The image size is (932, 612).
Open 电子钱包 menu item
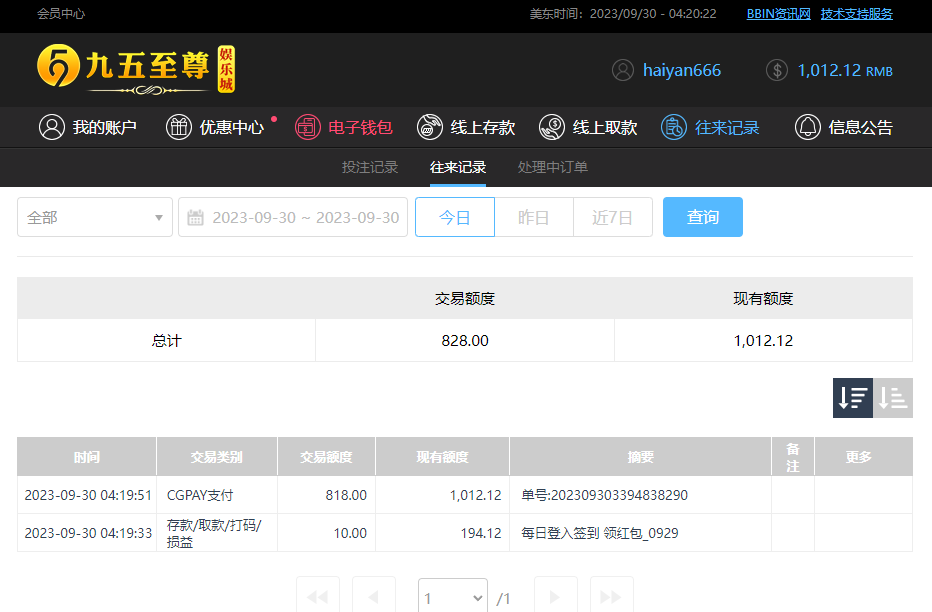click(344, 127)
